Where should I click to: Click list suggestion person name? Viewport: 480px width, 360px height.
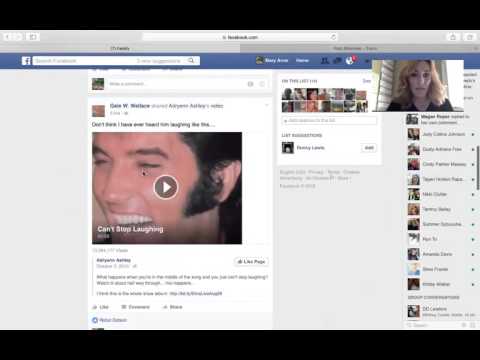pyautogui.click(x=310, y=148)
